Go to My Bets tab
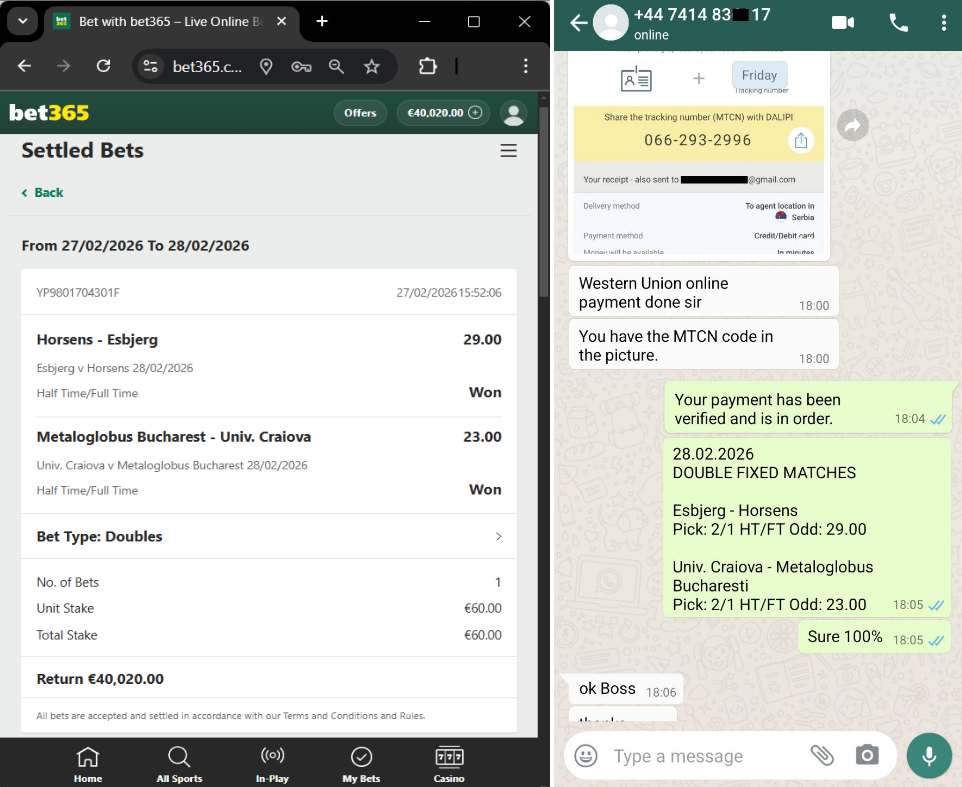This screenshot has width=962, height=787. click(361, 764)
